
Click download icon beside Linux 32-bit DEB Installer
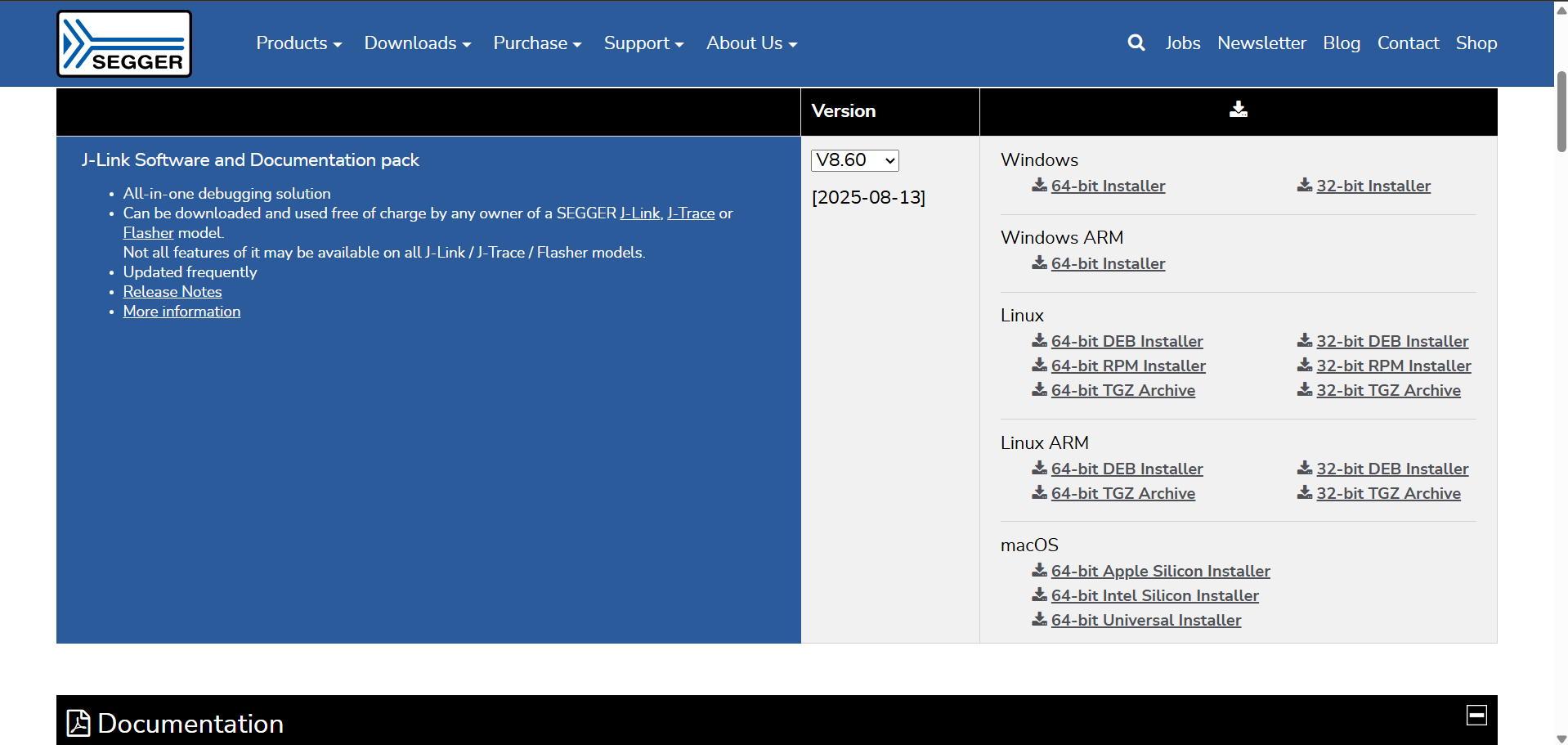coord(1305,340)
